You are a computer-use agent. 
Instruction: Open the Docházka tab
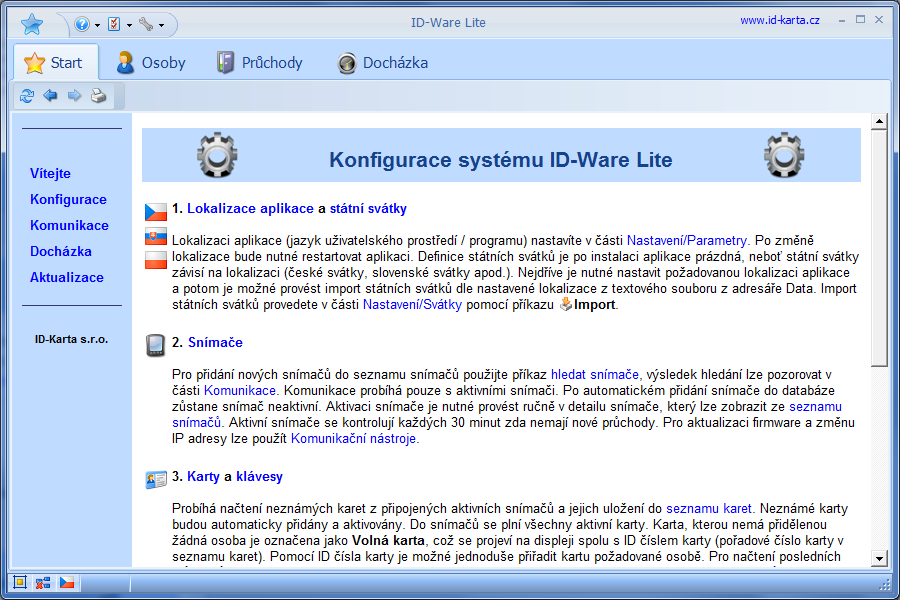click(x=383, y=63)
